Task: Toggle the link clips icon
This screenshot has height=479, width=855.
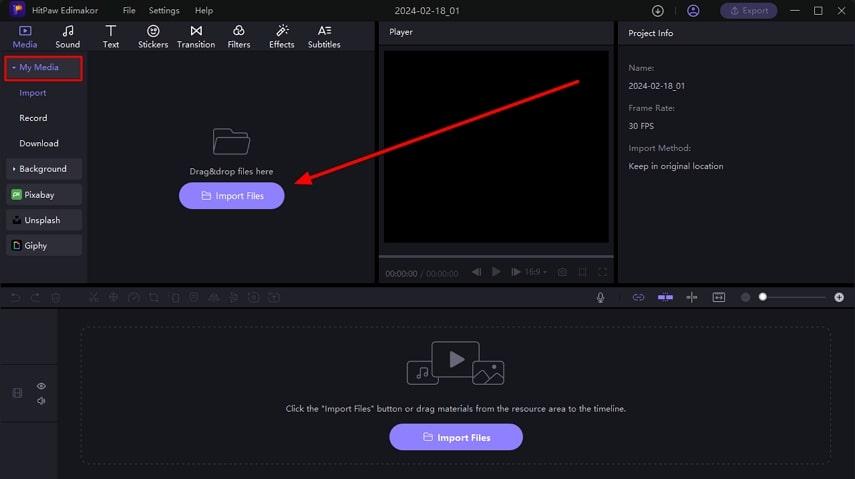Action: pos(638,297)
